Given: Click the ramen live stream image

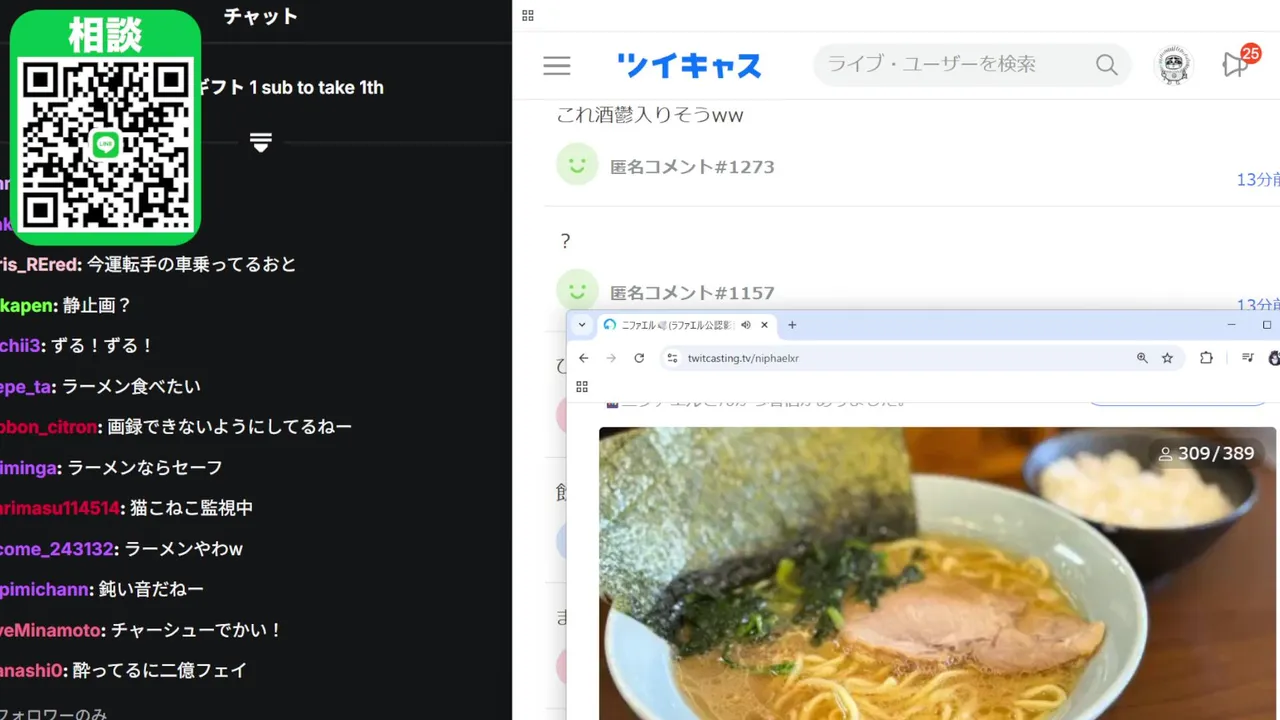Looking at the screenshot, I should pyautogui.click(x=937, y=573).
